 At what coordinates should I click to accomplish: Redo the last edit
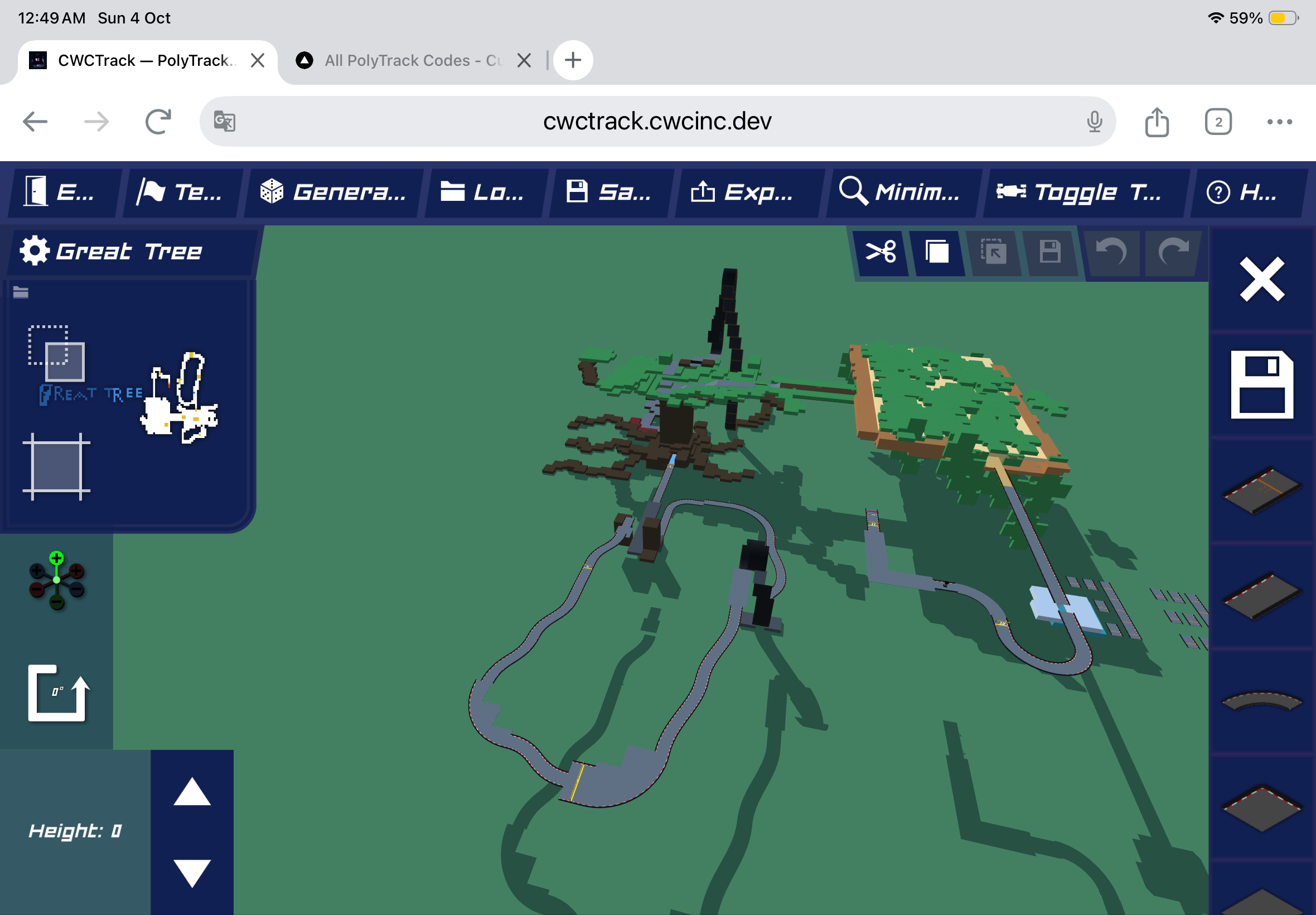coord(1173,252)
